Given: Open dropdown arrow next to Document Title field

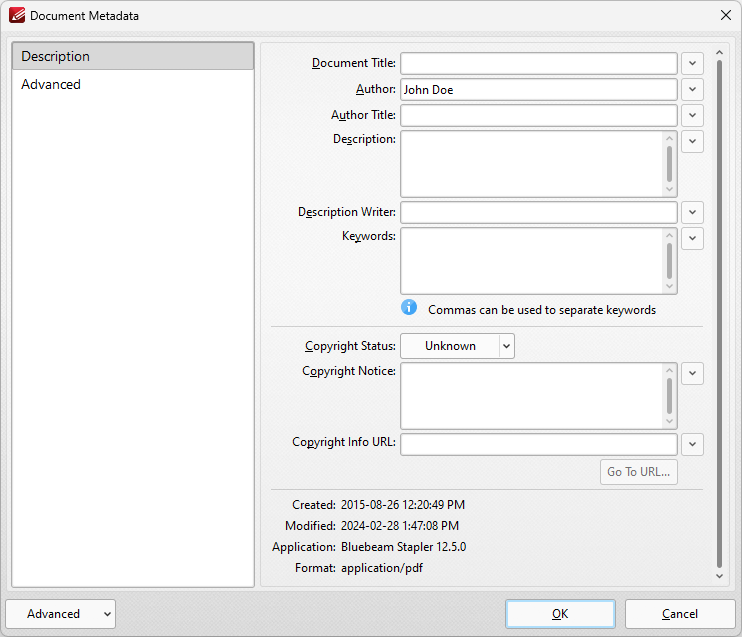Looking at the screenshot, I should [692, 63].
